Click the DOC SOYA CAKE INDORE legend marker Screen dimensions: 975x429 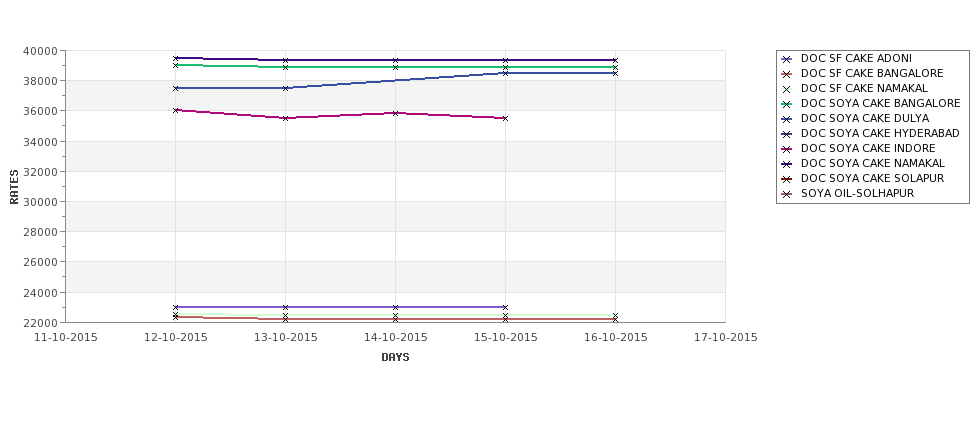tap(787, 149)
